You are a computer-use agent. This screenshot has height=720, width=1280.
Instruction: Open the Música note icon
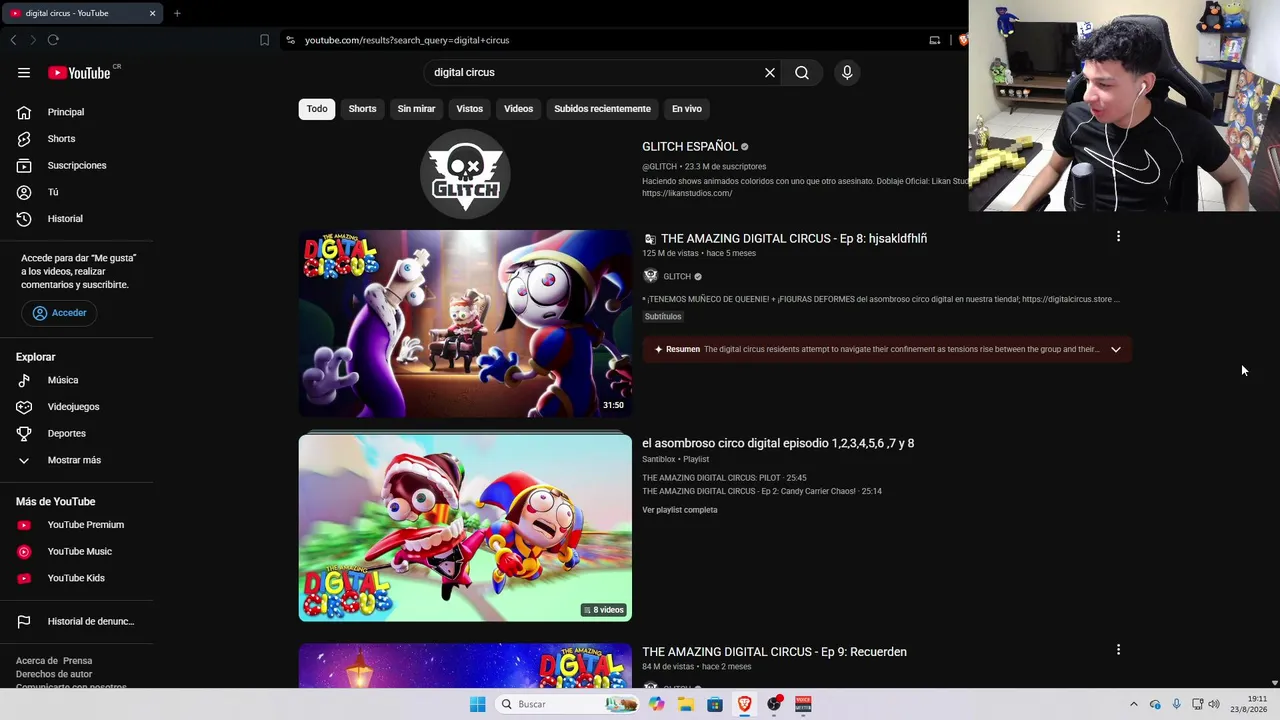24,380
